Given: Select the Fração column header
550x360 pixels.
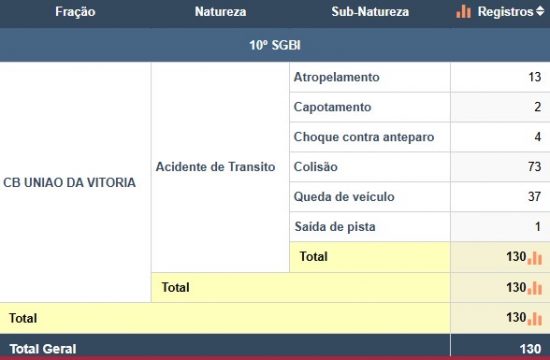Looking at the screenshot, I should (75, 12).
